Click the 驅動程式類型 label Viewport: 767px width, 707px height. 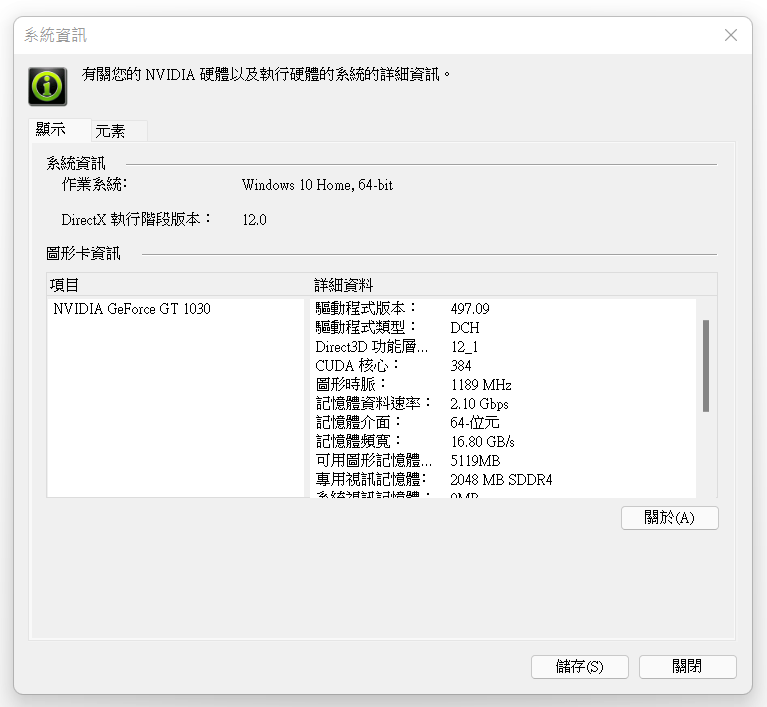[365, 327]
